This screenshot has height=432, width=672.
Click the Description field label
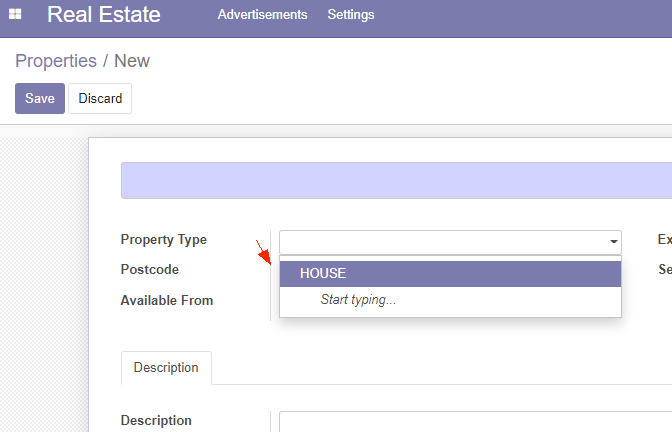coord(156,420)
